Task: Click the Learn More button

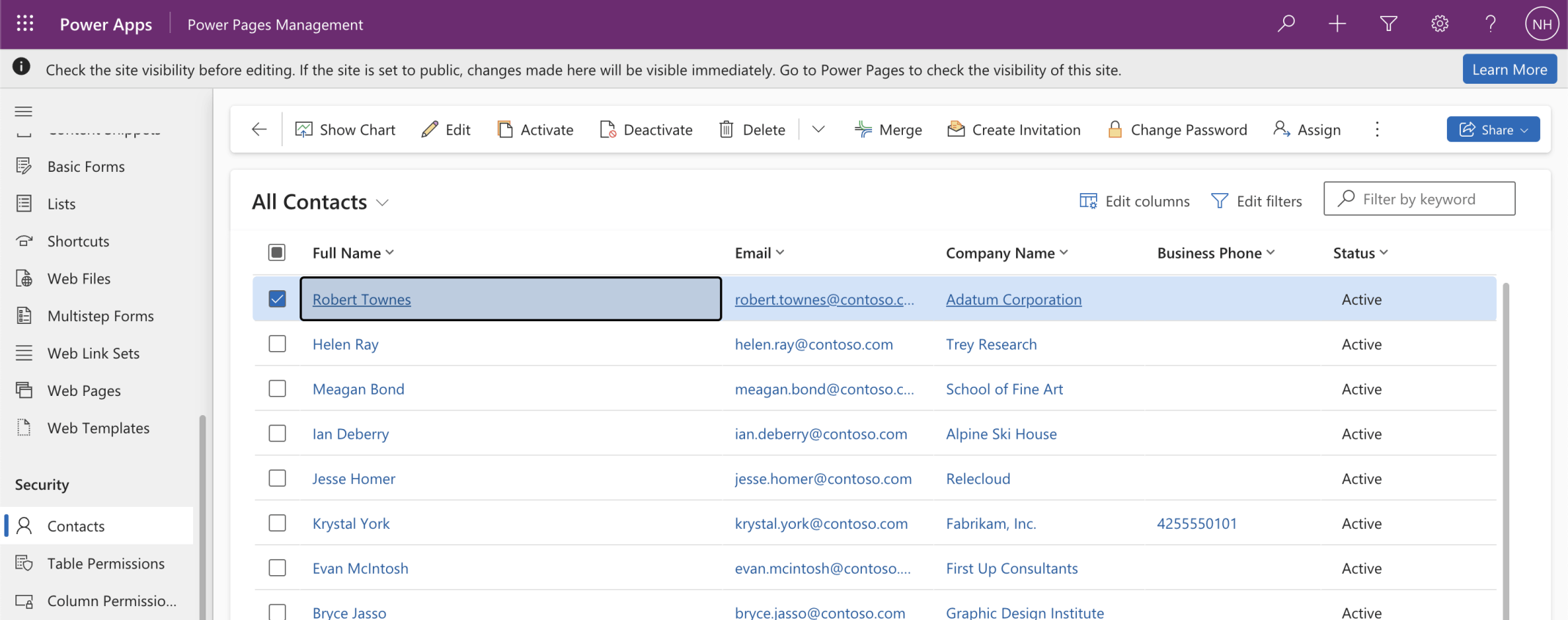Action: point(1509,69)
